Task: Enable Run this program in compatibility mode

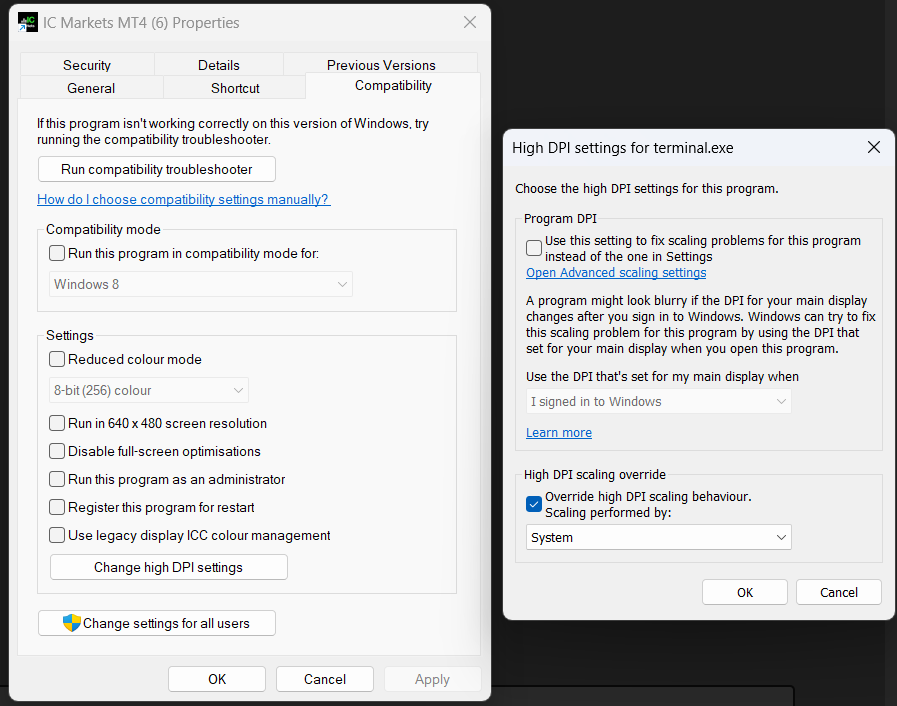Action: point(57,253)
